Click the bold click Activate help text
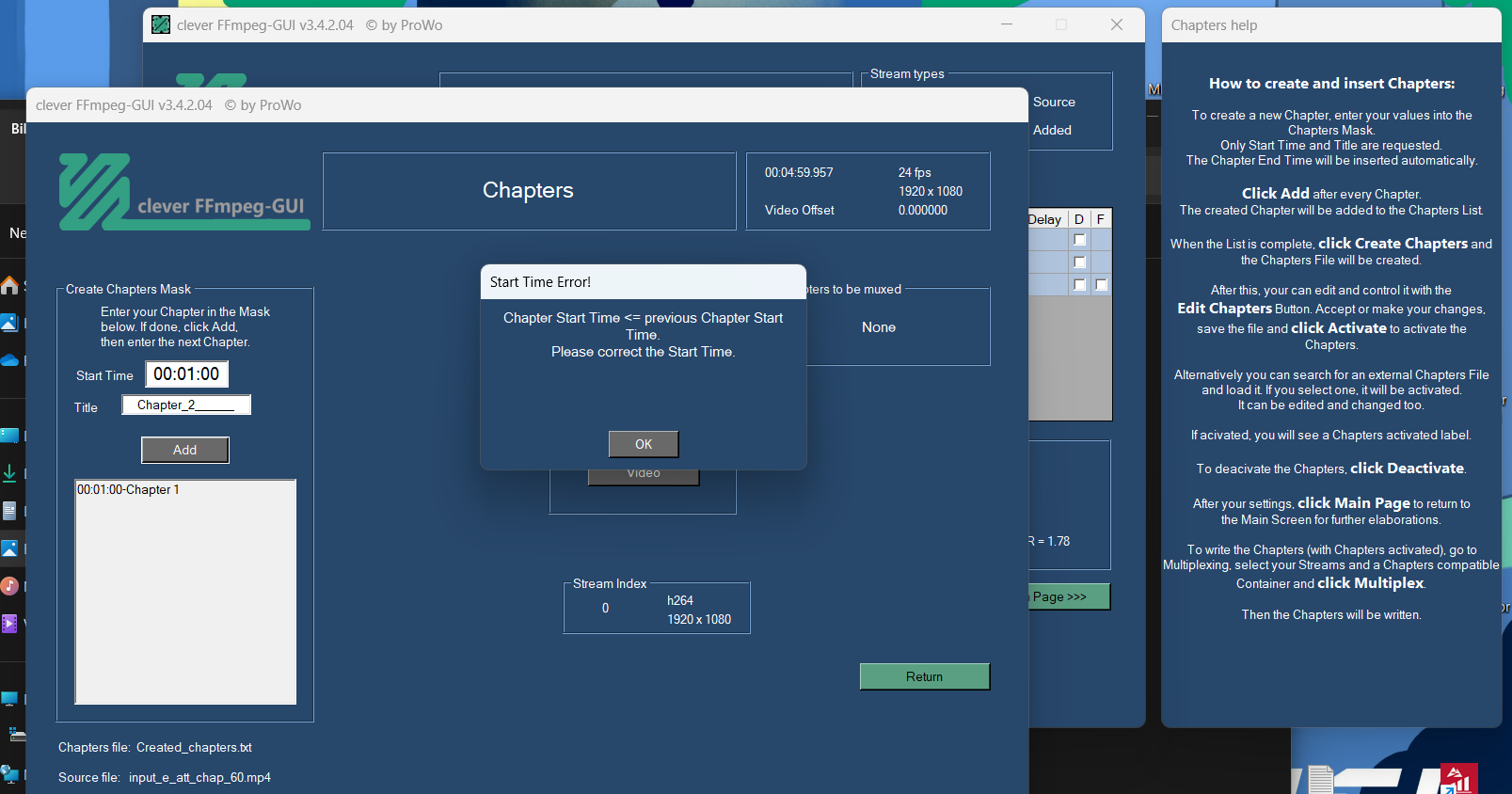Image resolution: width=1512 pixels, height=794 pixels. [x=1338, y=328]
